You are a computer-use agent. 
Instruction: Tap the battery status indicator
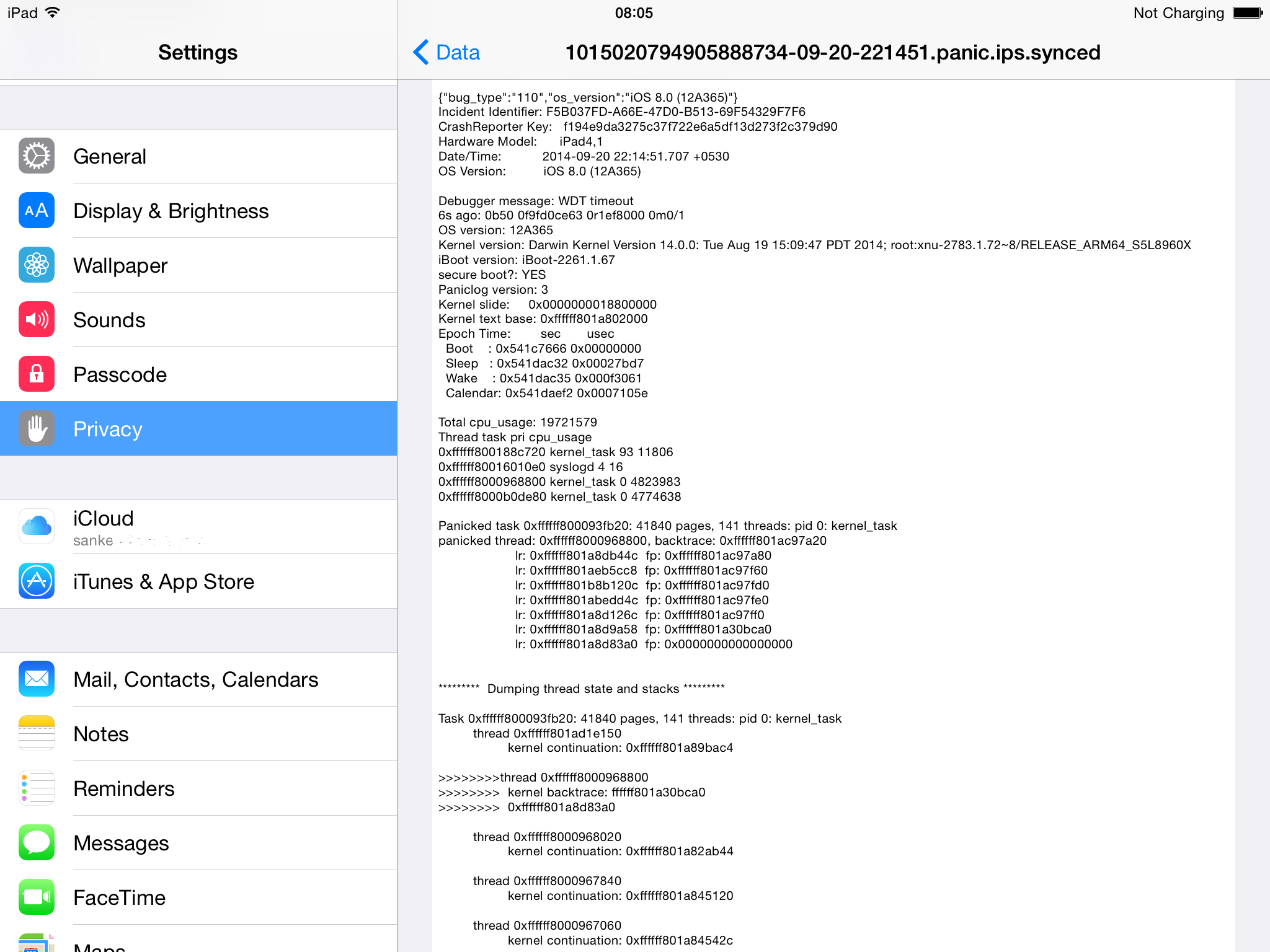click(1247, 13)
